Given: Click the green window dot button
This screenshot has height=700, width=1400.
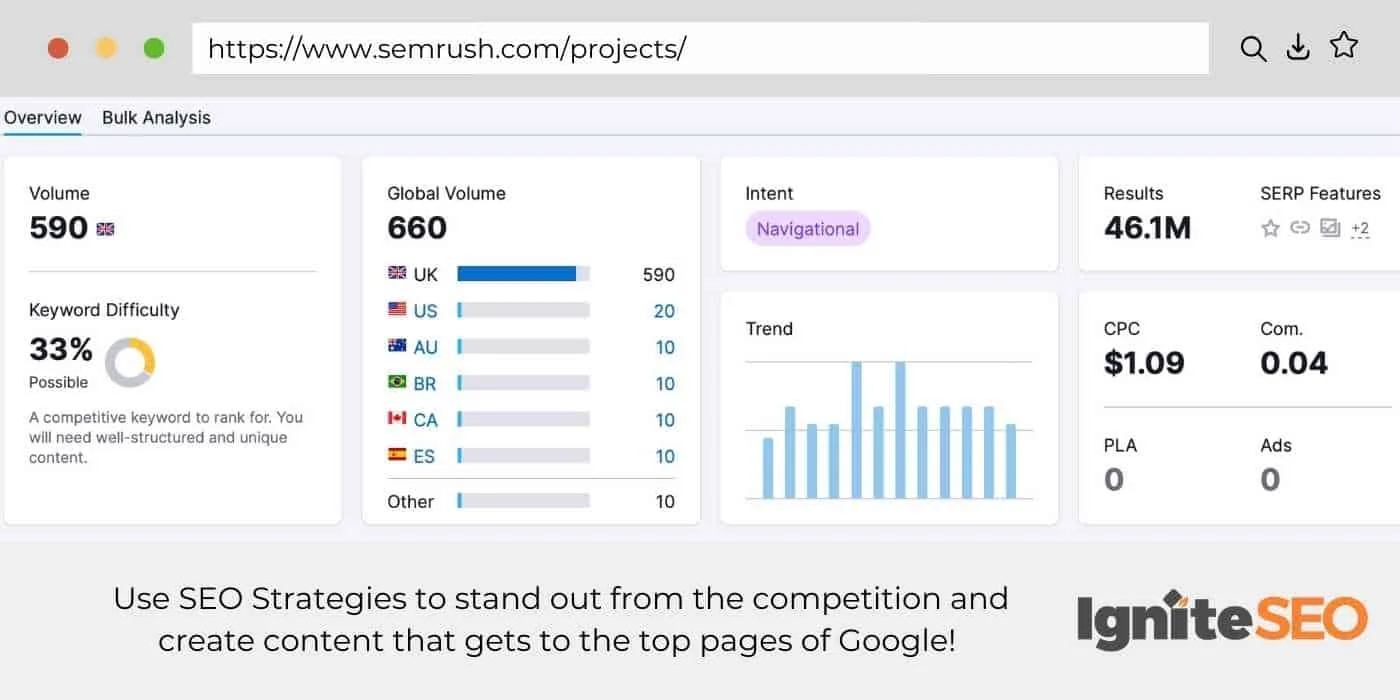Looking at the screenshot, I should click(154, 48).
